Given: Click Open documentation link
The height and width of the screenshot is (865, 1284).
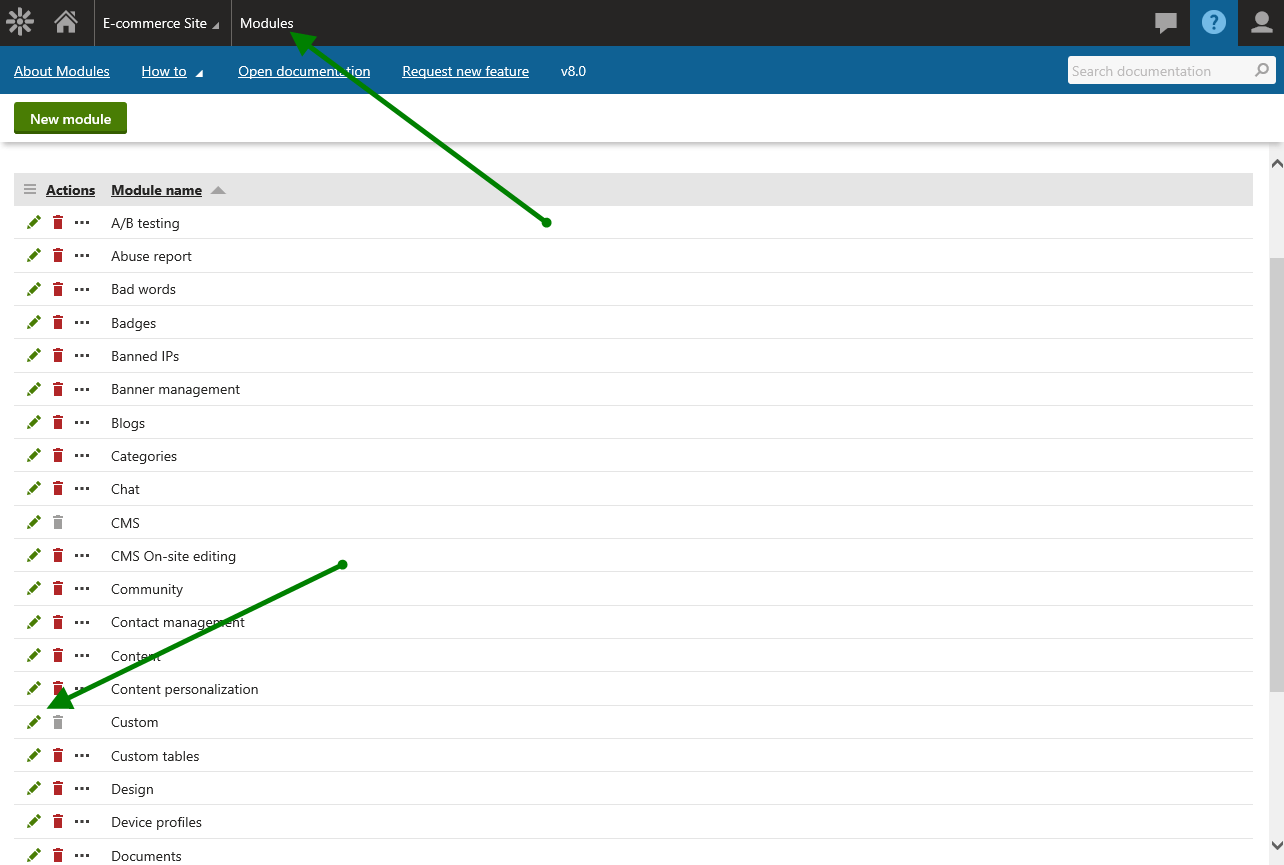Looking at the screenshot, I should [304, 71].
